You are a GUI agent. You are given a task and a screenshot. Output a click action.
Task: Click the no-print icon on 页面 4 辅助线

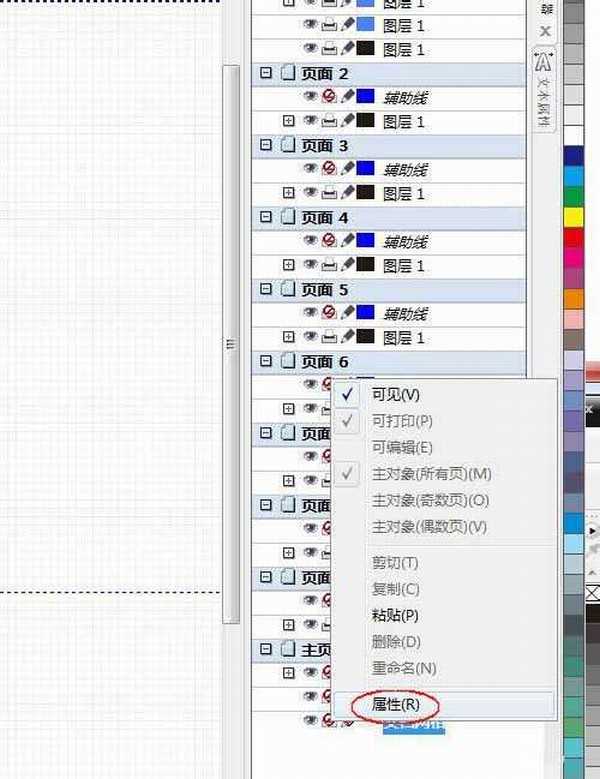coord(329,241)
